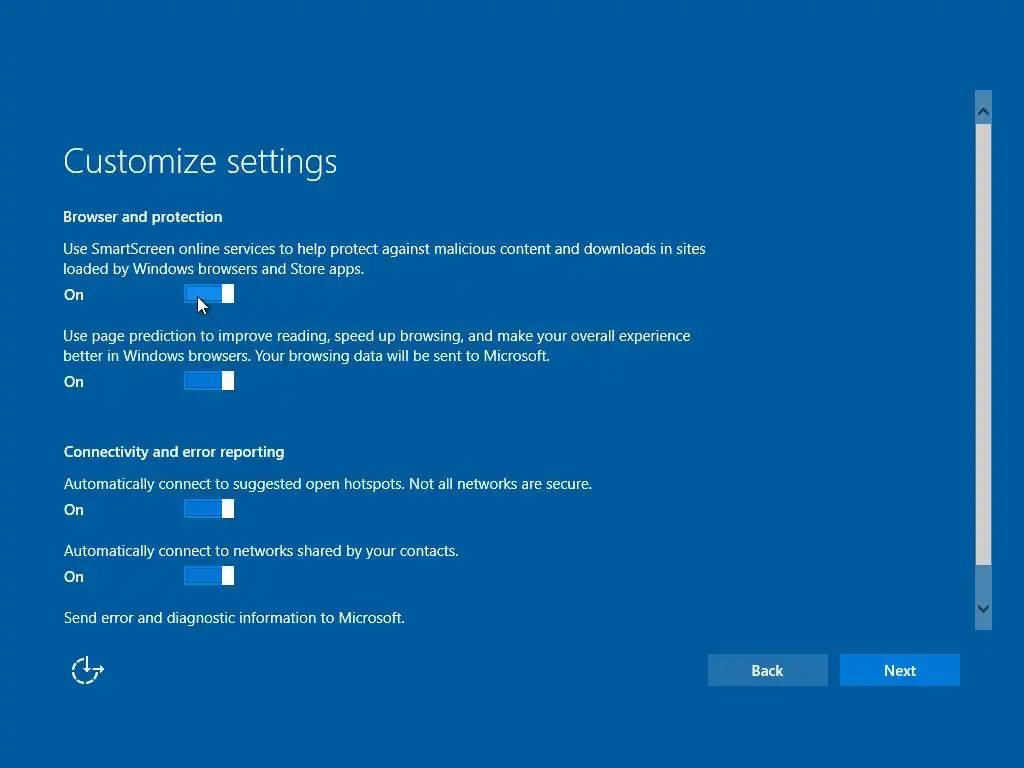Switch off auto-connect to open hotspots
This screenshot has width=1024, height=768.
pyautogui.click(x=209, y=509)
